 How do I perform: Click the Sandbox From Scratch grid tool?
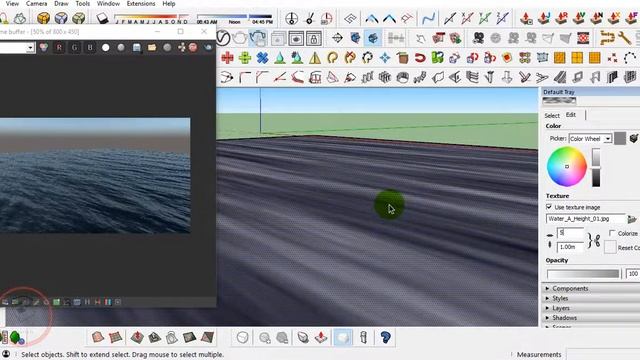pos(116,337)
